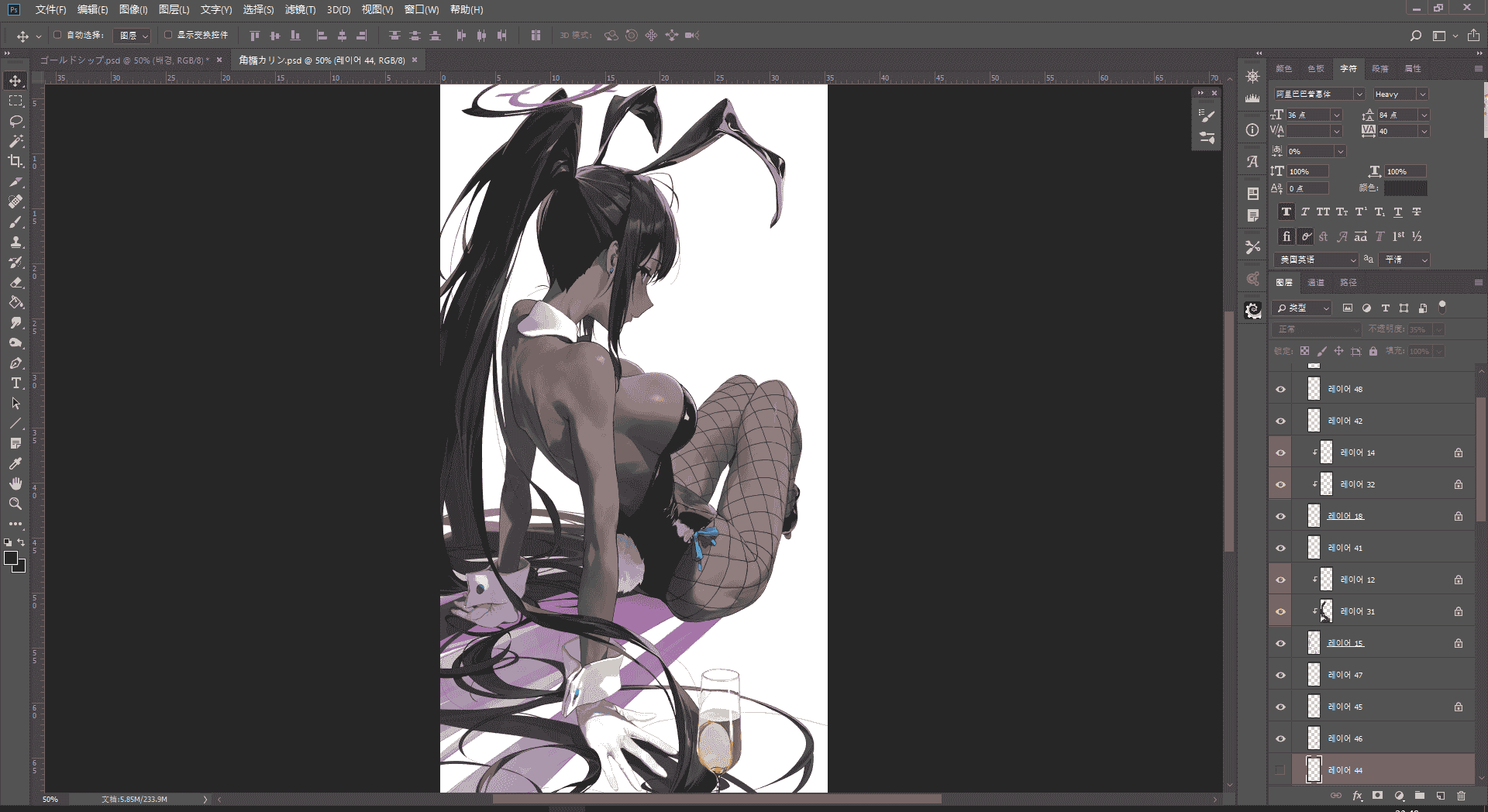The height and width of the screenshot is (812, 1488).
Task: Show hidden layer 레이어 44
Action: pos(1280,770)
